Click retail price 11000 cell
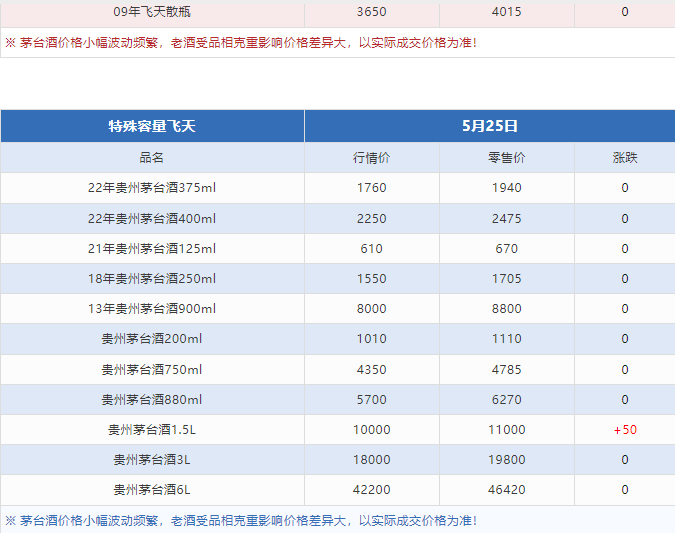Viewport: 675px width, 533px height. point(507,430)
